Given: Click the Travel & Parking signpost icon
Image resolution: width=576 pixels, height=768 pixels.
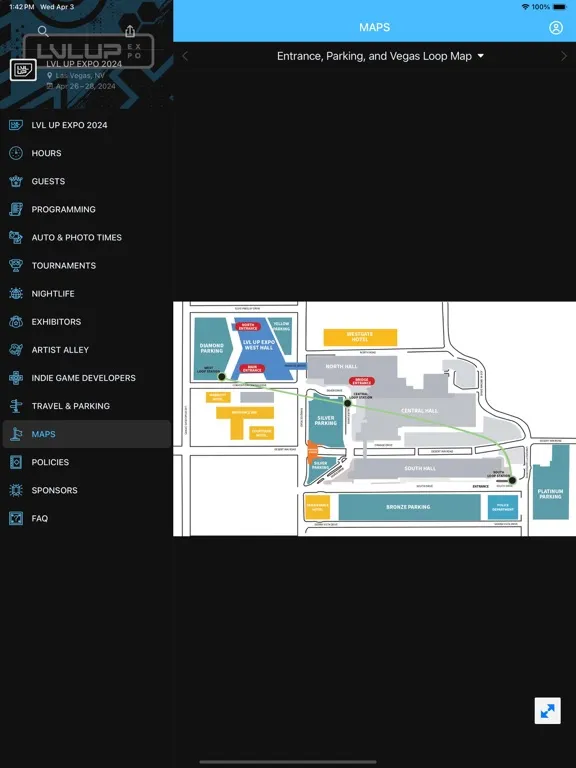Looking at the screenshot, I should coord(16,406).
